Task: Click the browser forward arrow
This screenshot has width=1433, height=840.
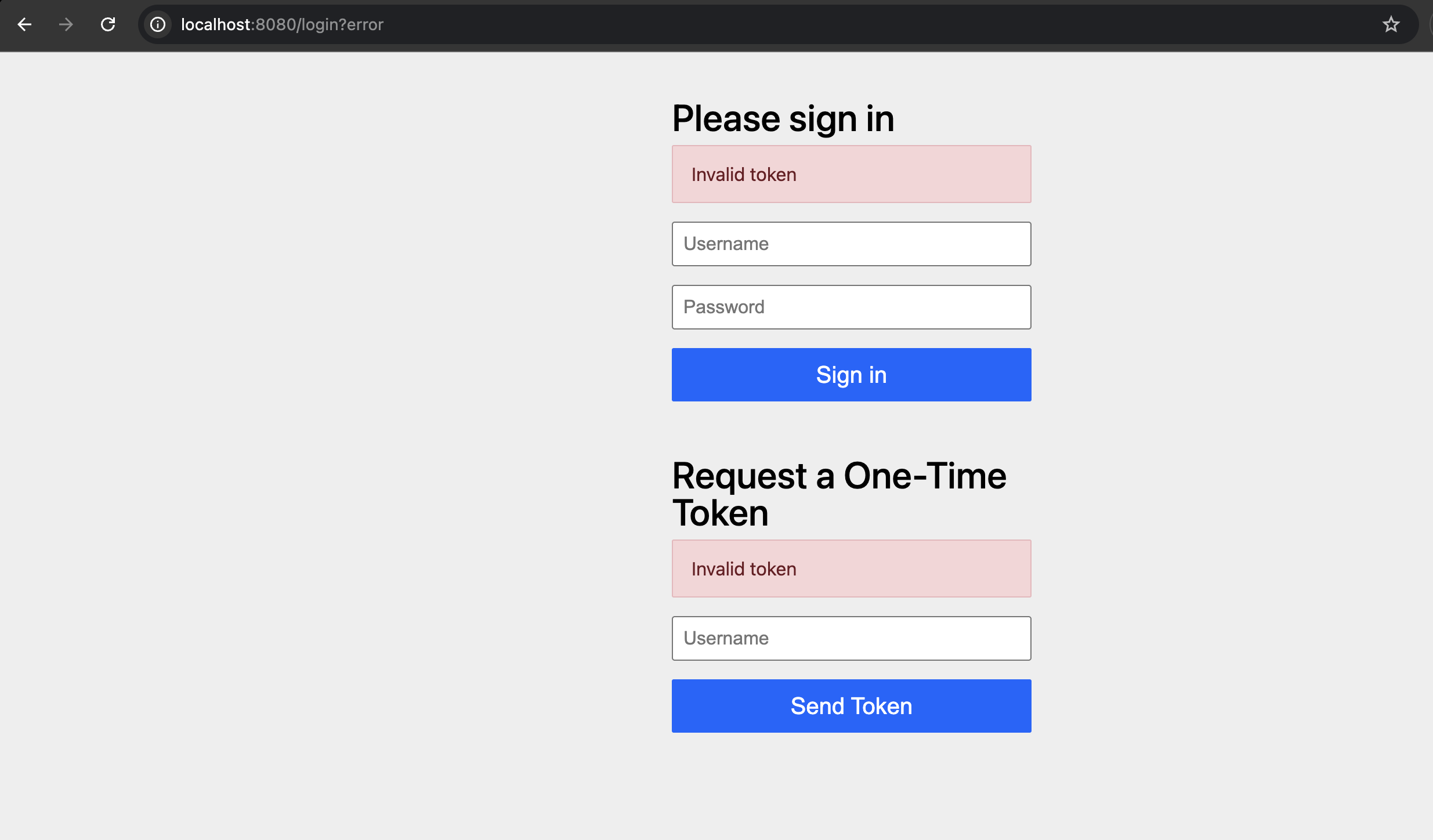Action: pos(66,24)
